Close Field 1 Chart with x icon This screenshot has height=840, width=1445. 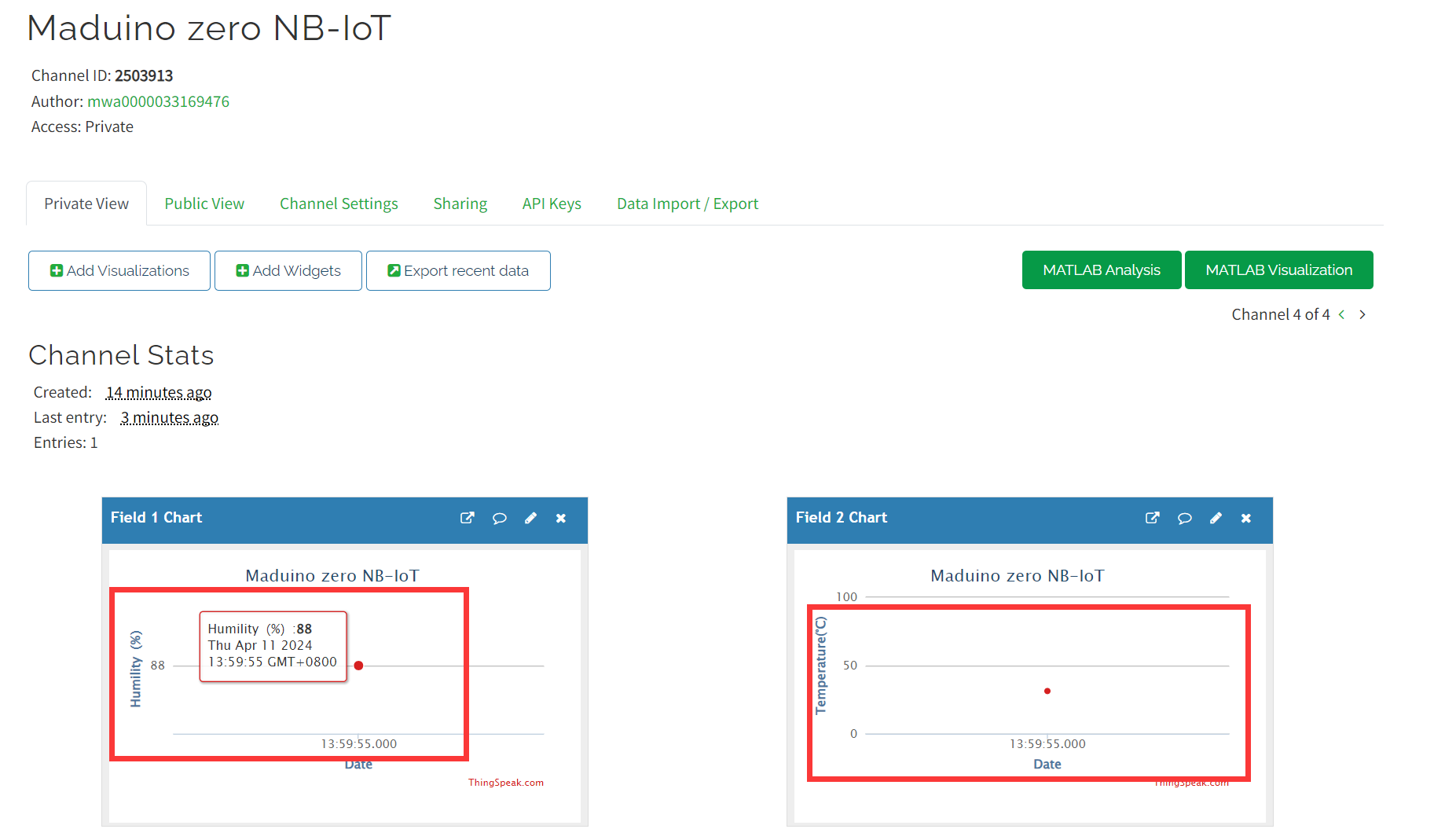(x=561, y=518)
